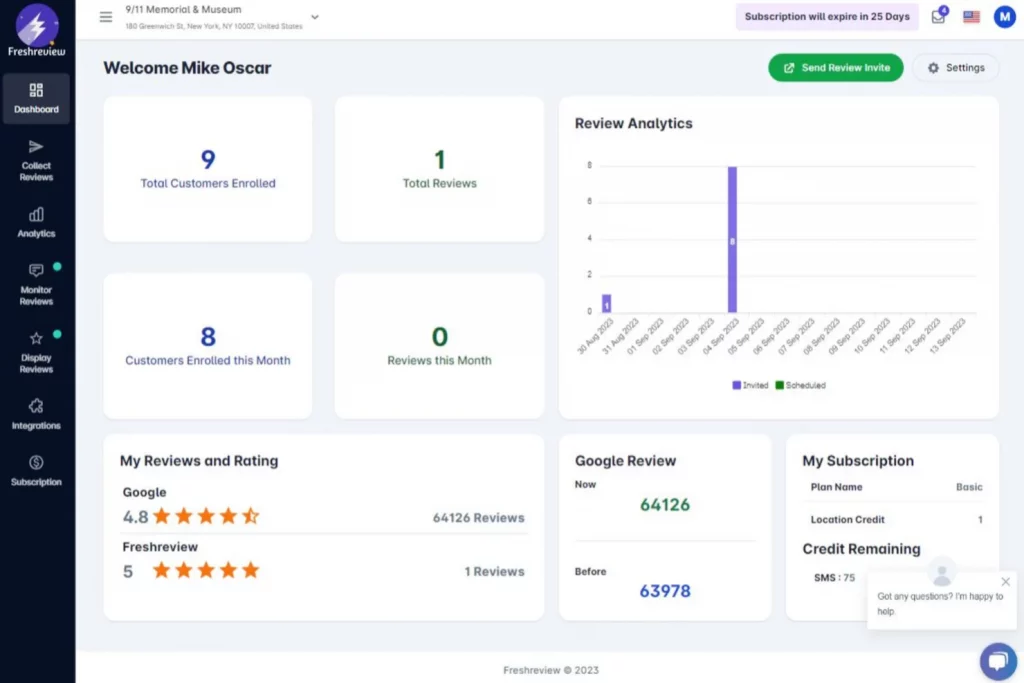
Task: Toggle the sidebar with hamburger menu
Action: (x=105, y=16)
